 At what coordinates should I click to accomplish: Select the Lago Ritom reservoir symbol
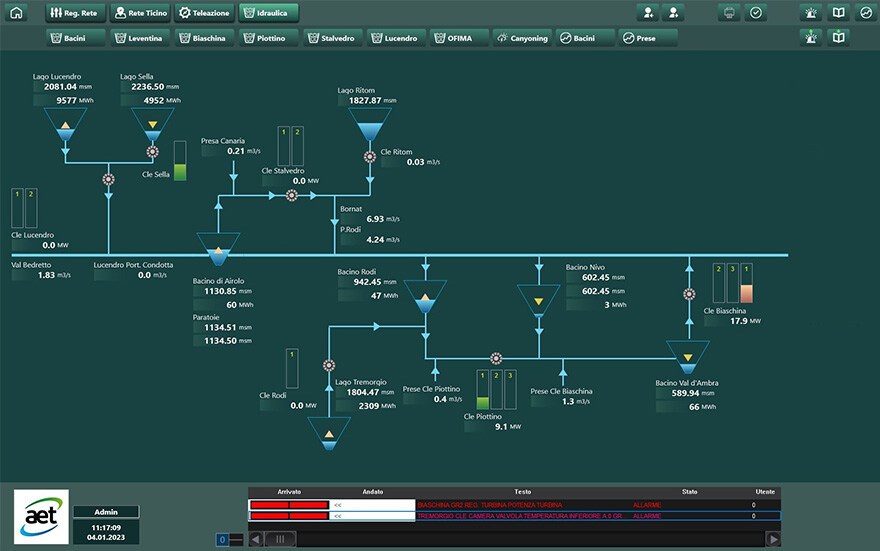370,123
